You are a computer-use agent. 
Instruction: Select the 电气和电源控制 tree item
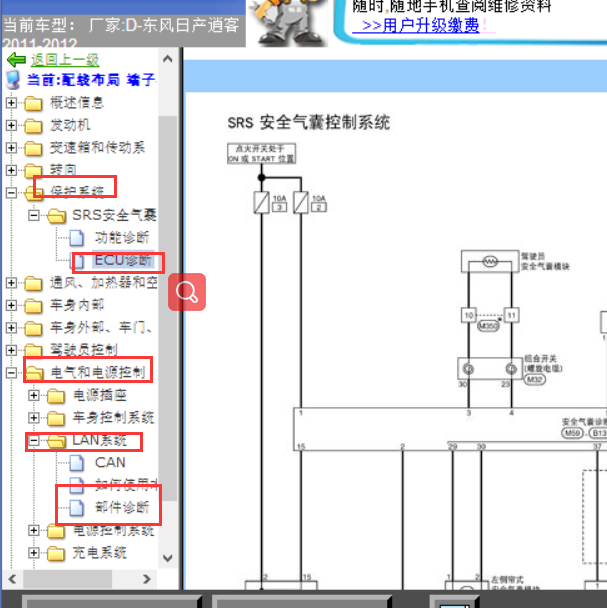(x=97, y=373)
